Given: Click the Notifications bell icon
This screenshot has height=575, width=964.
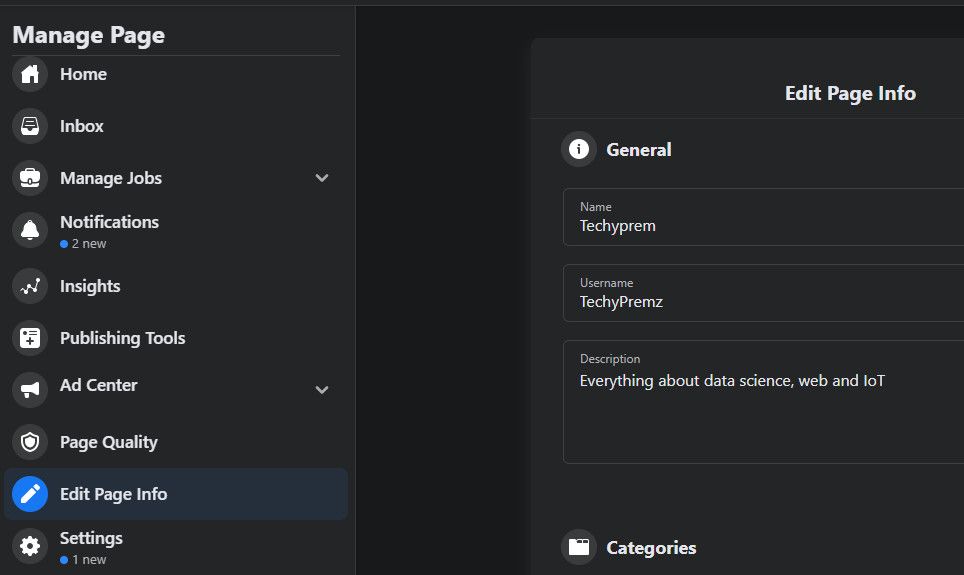Looking at the screenshot, I should tap(30, 231).
